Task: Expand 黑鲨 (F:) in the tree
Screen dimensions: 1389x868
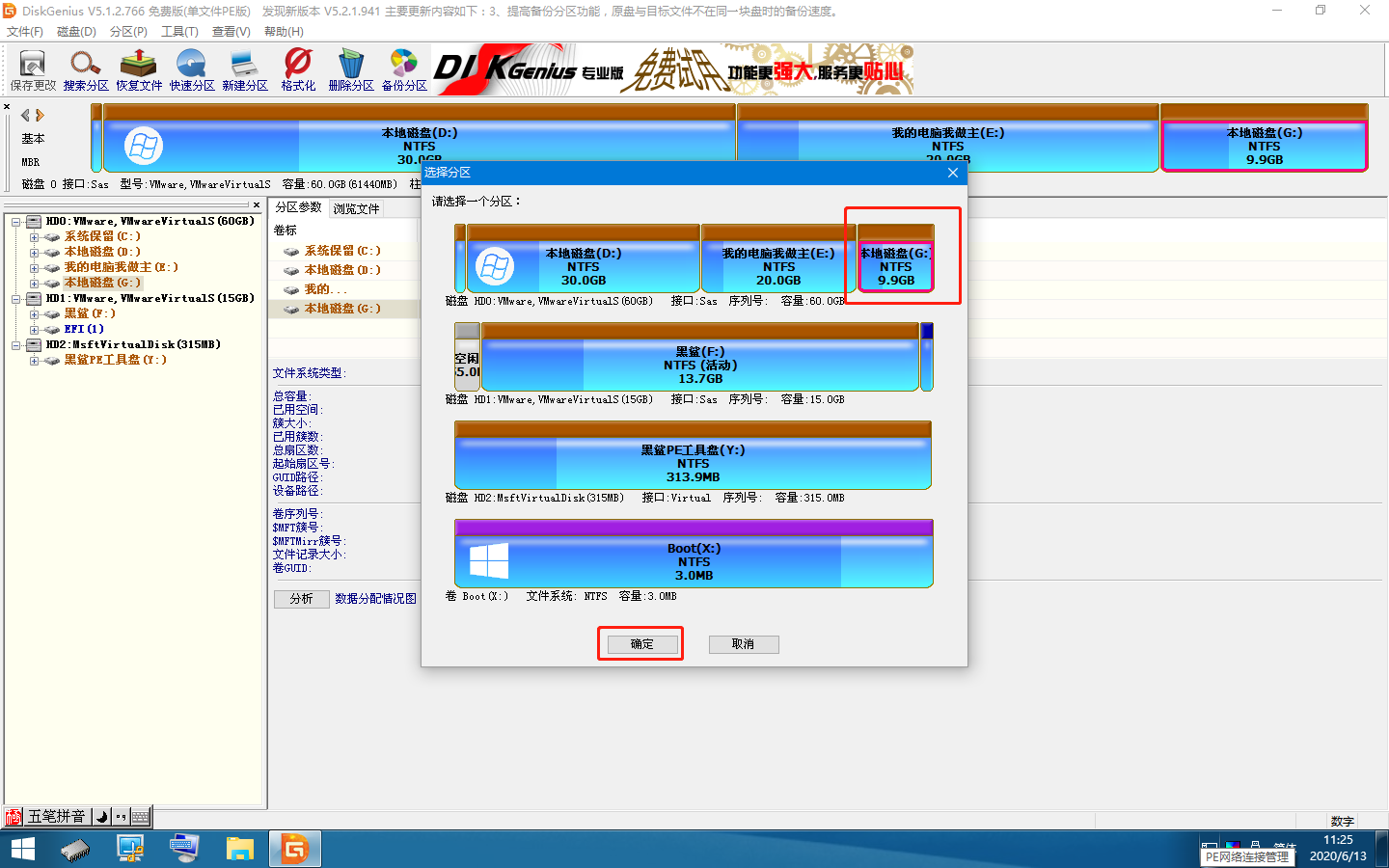Action: click(x=34, y=314)
